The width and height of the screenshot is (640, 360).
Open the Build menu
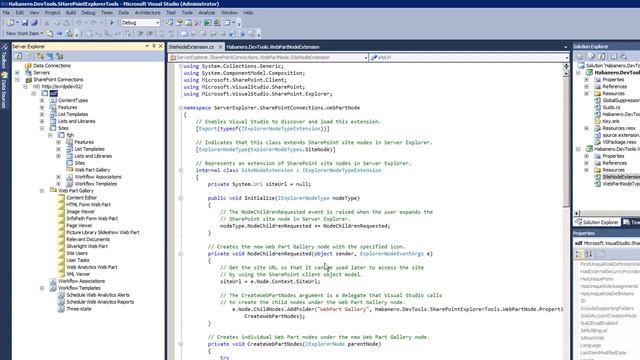click(71, 13)
